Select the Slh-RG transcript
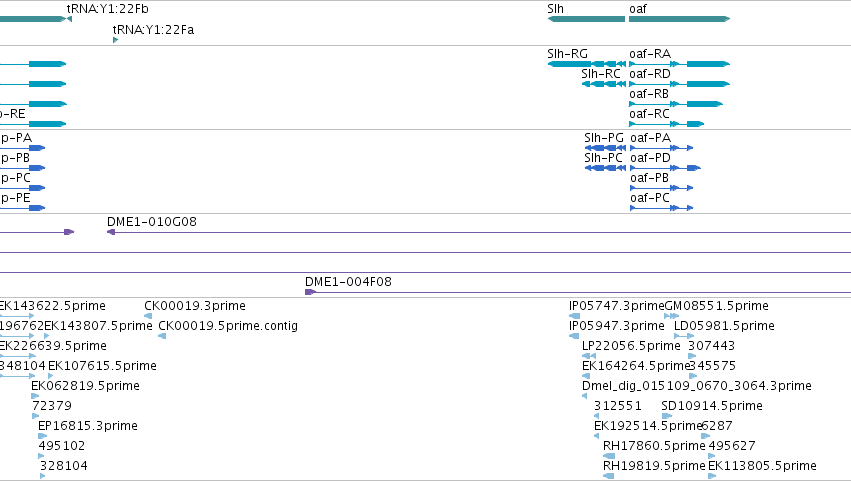This screenshot has width=851, height=481. (587, 64)
